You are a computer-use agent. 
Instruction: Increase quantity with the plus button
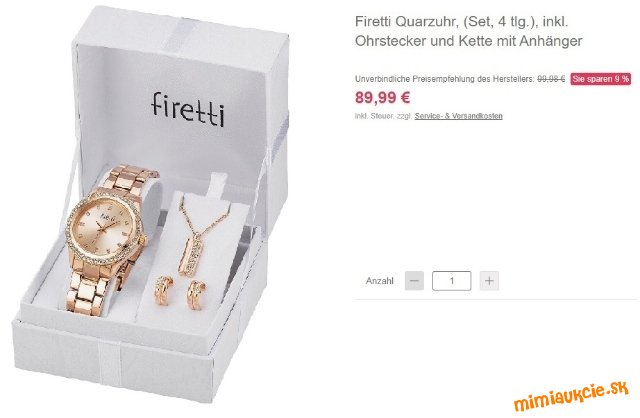(489, 281)
